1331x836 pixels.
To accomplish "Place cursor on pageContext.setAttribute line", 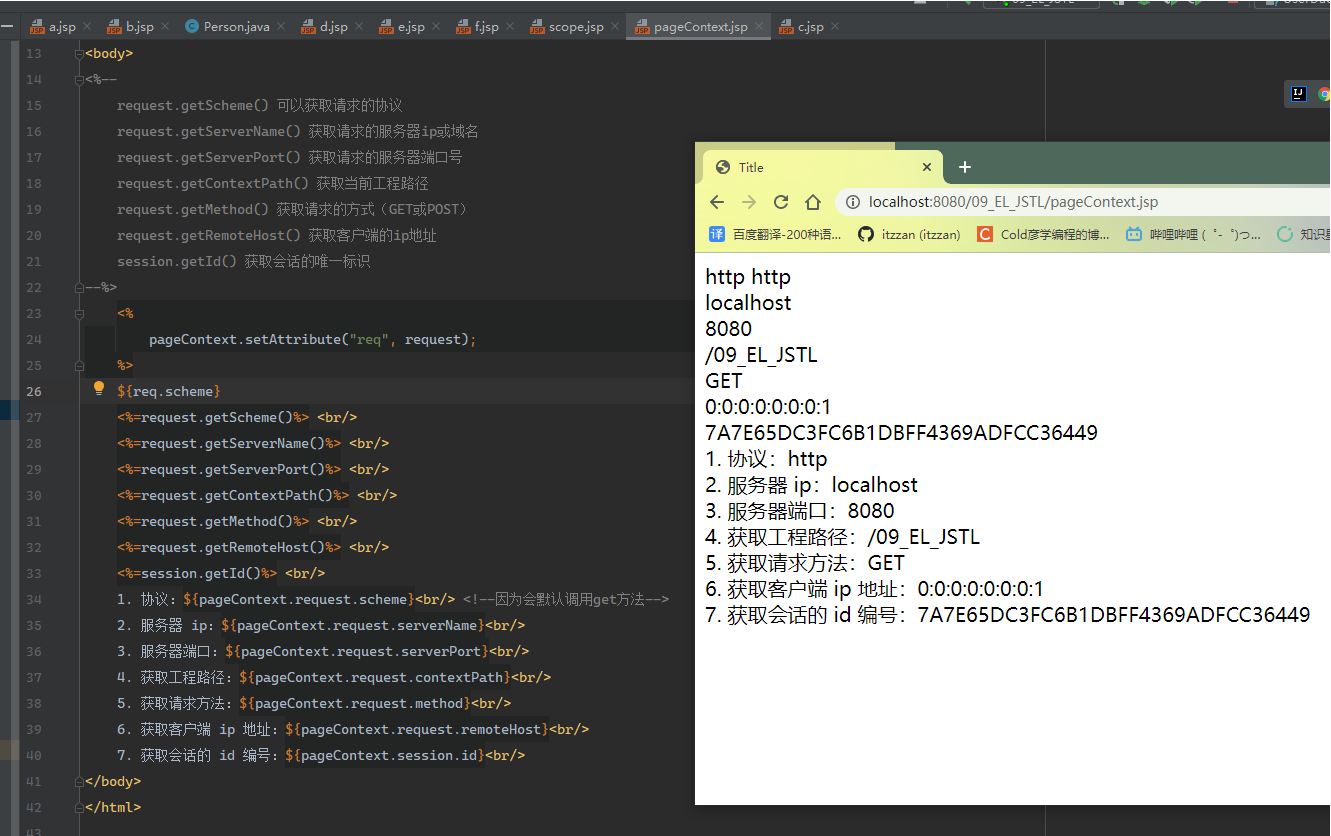I will [x=312, y=340].
